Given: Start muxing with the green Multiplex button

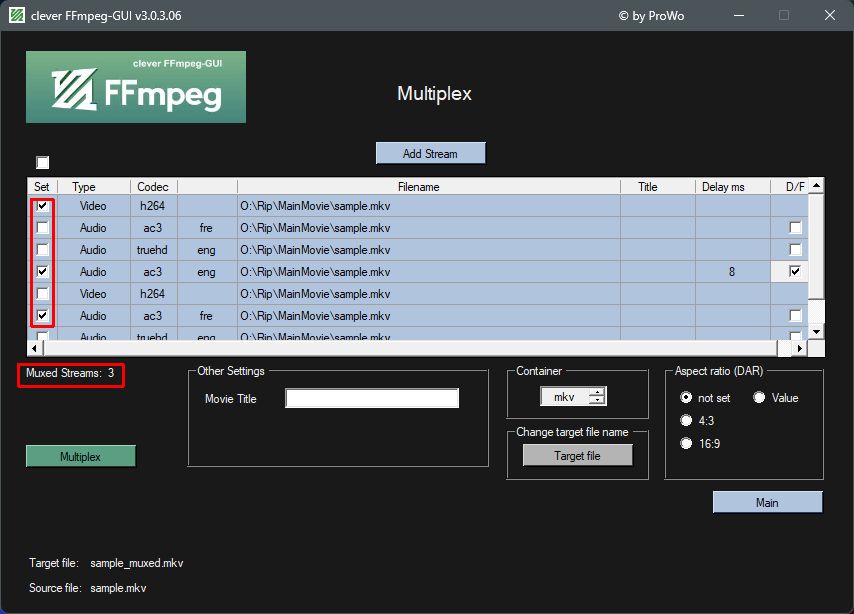Looking at the screenshot, I should coord(81,456).
